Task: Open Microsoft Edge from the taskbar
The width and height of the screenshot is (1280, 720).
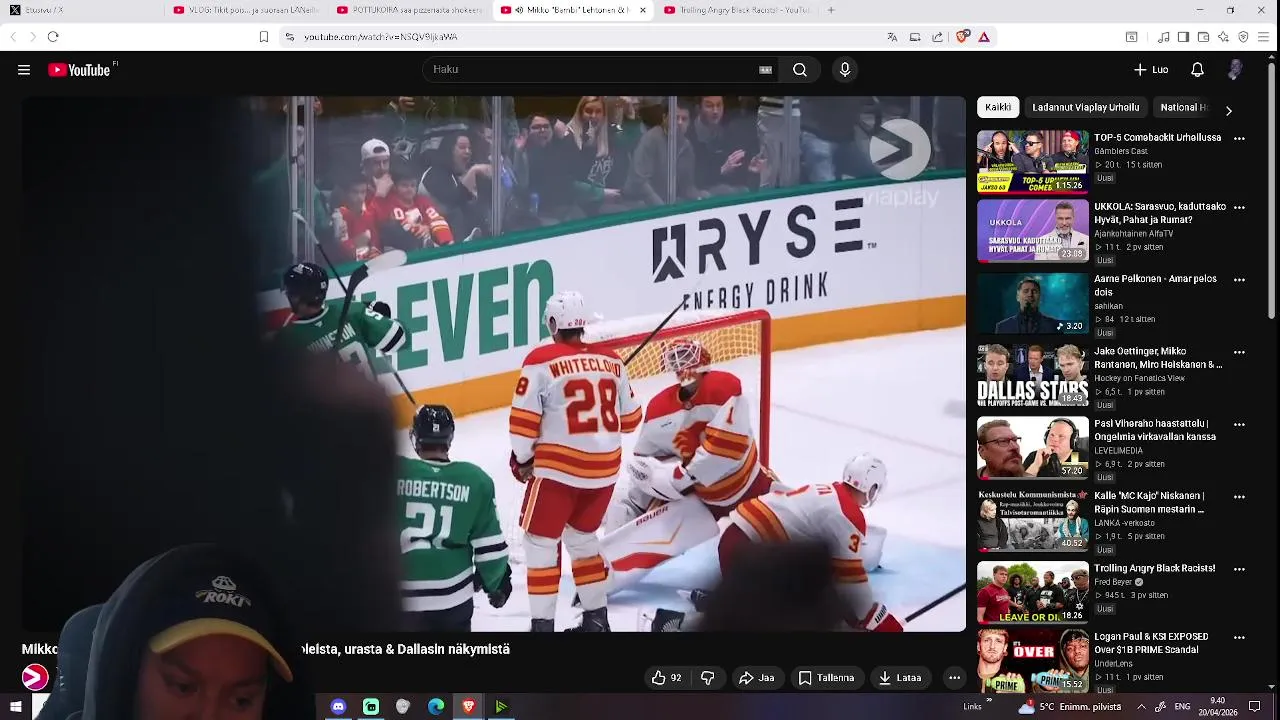Action: pyautogui.click(x=436, y=707)
